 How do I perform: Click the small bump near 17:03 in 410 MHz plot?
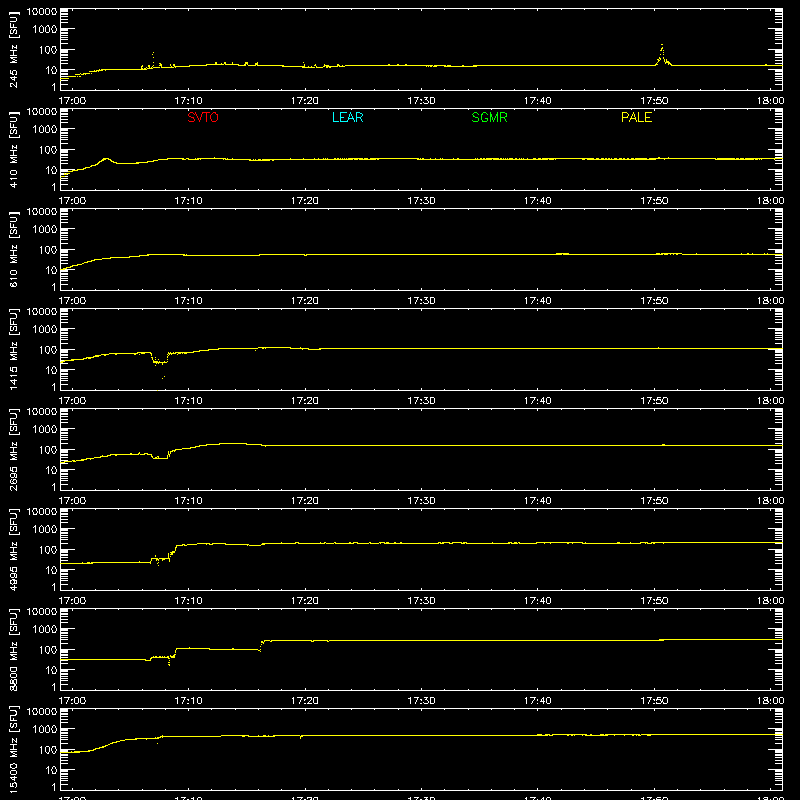(x=106, y=160)
